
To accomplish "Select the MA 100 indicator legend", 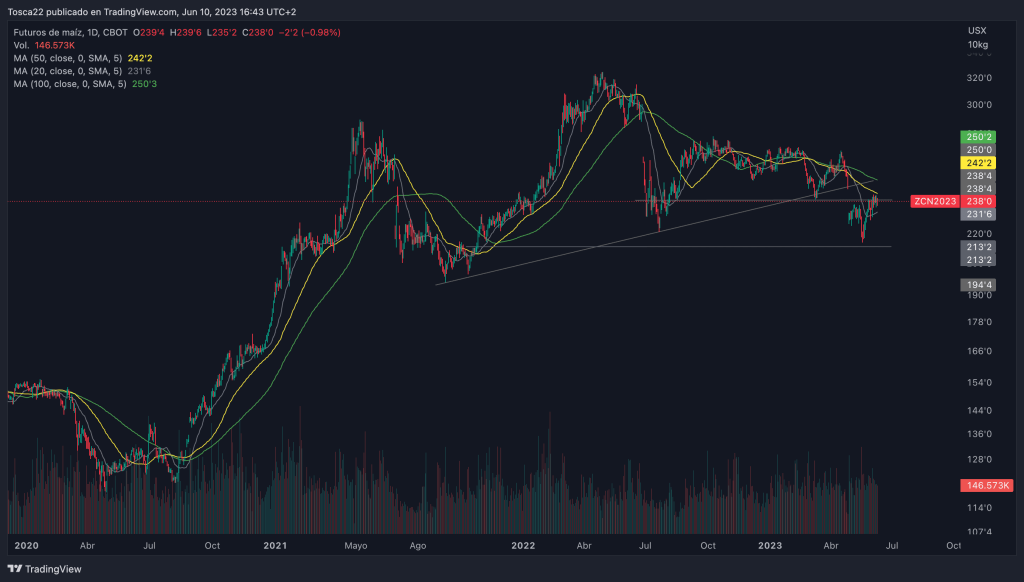I will click(72, 85).
